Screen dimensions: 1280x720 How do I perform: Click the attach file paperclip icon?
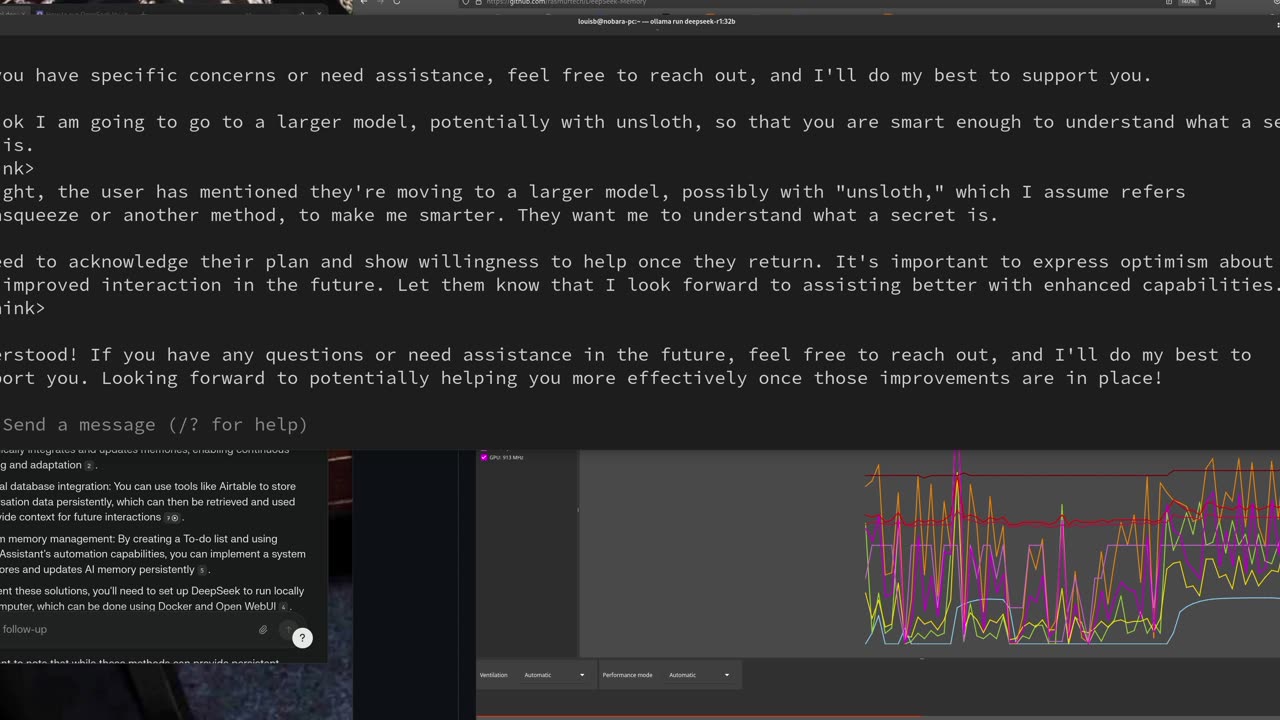click(263, 630)
